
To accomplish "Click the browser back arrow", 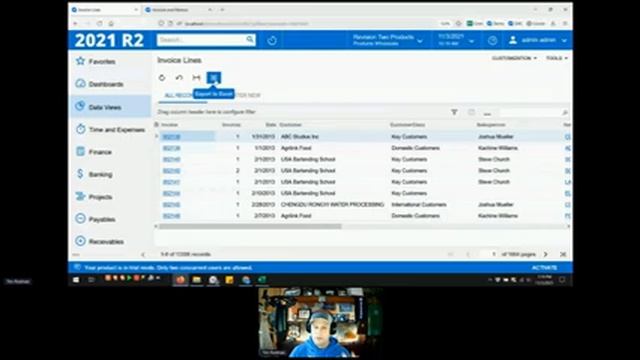I will pyautogui.click(x=75, y=24).
